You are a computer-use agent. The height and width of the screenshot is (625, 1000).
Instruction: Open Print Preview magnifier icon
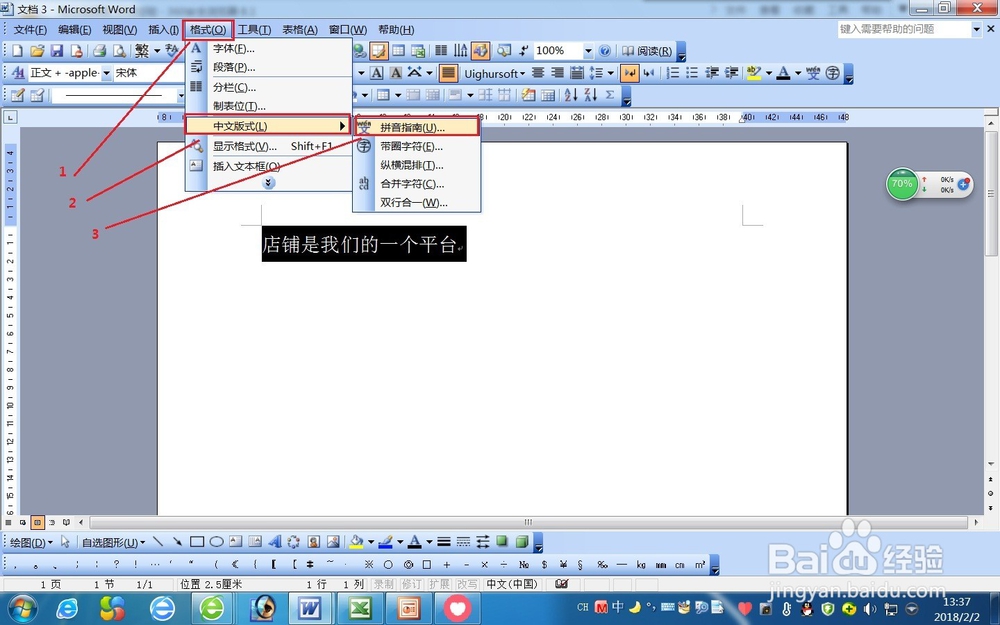[119, 51]
